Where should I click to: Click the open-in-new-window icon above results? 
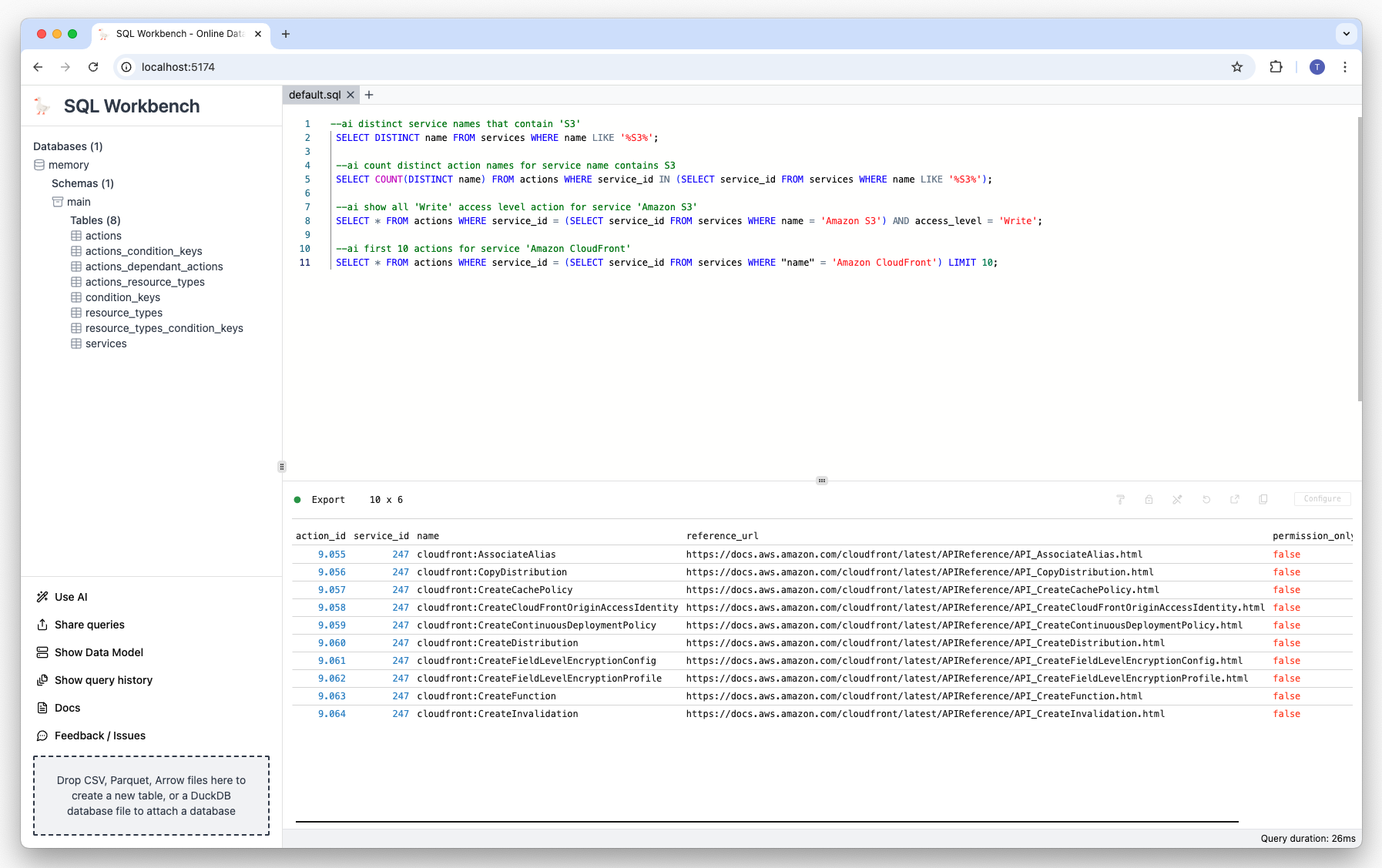pos(1235,500)
